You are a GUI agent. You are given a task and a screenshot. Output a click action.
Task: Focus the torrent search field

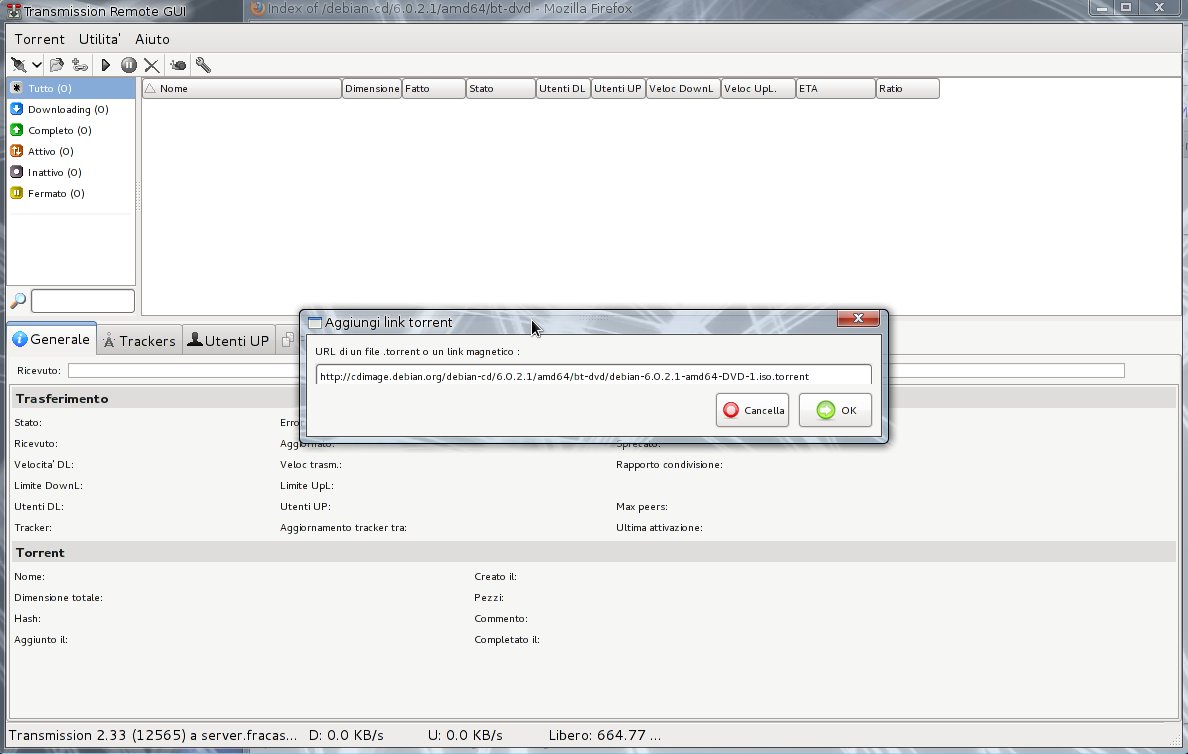83,301
